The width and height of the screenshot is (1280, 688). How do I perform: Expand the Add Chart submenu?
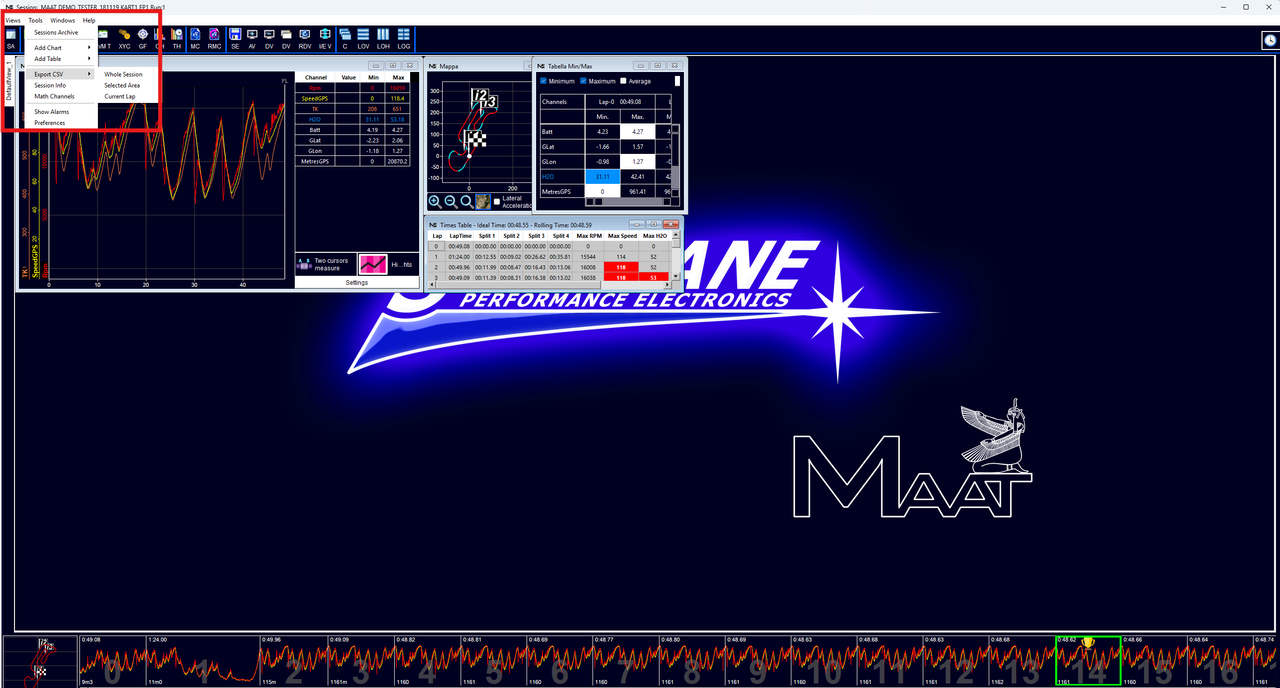click(61, 48)
